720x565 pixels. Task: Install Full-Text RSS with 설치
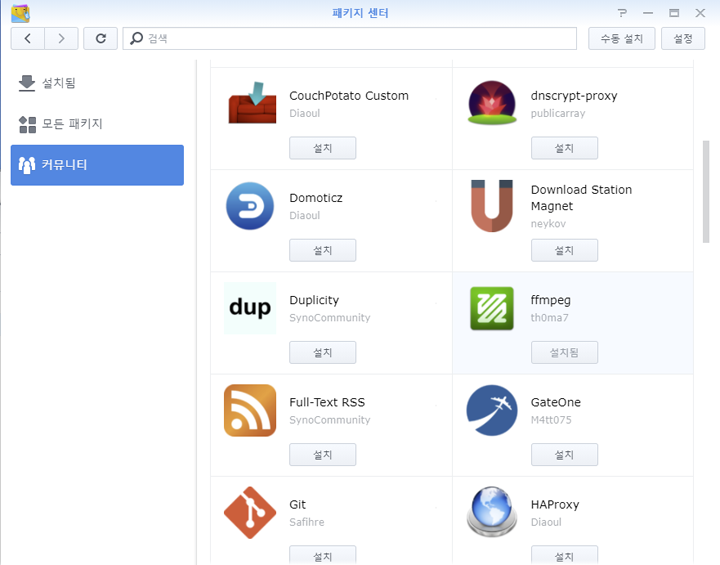(322, 455)
